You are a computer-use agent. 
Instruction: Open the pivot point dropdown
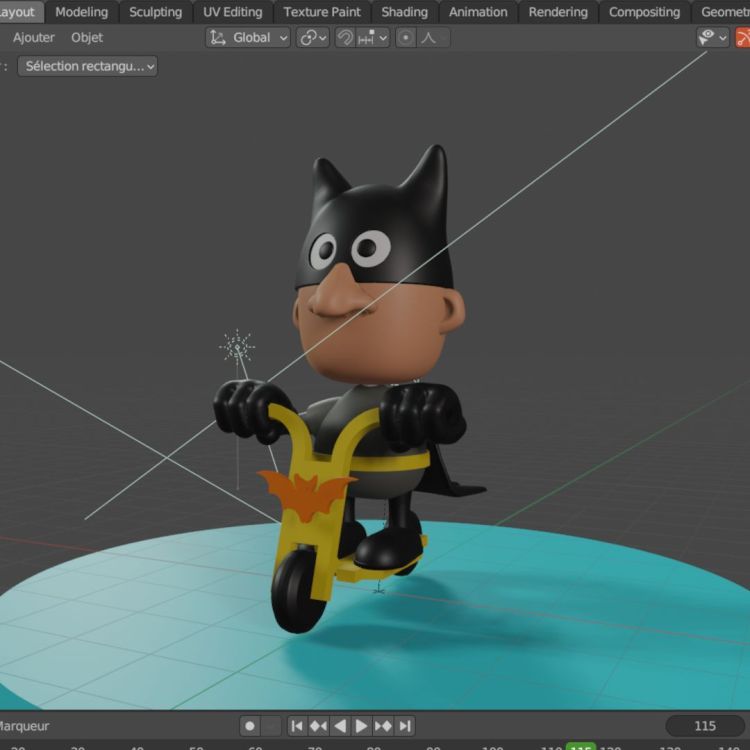(x=313, y=38)
